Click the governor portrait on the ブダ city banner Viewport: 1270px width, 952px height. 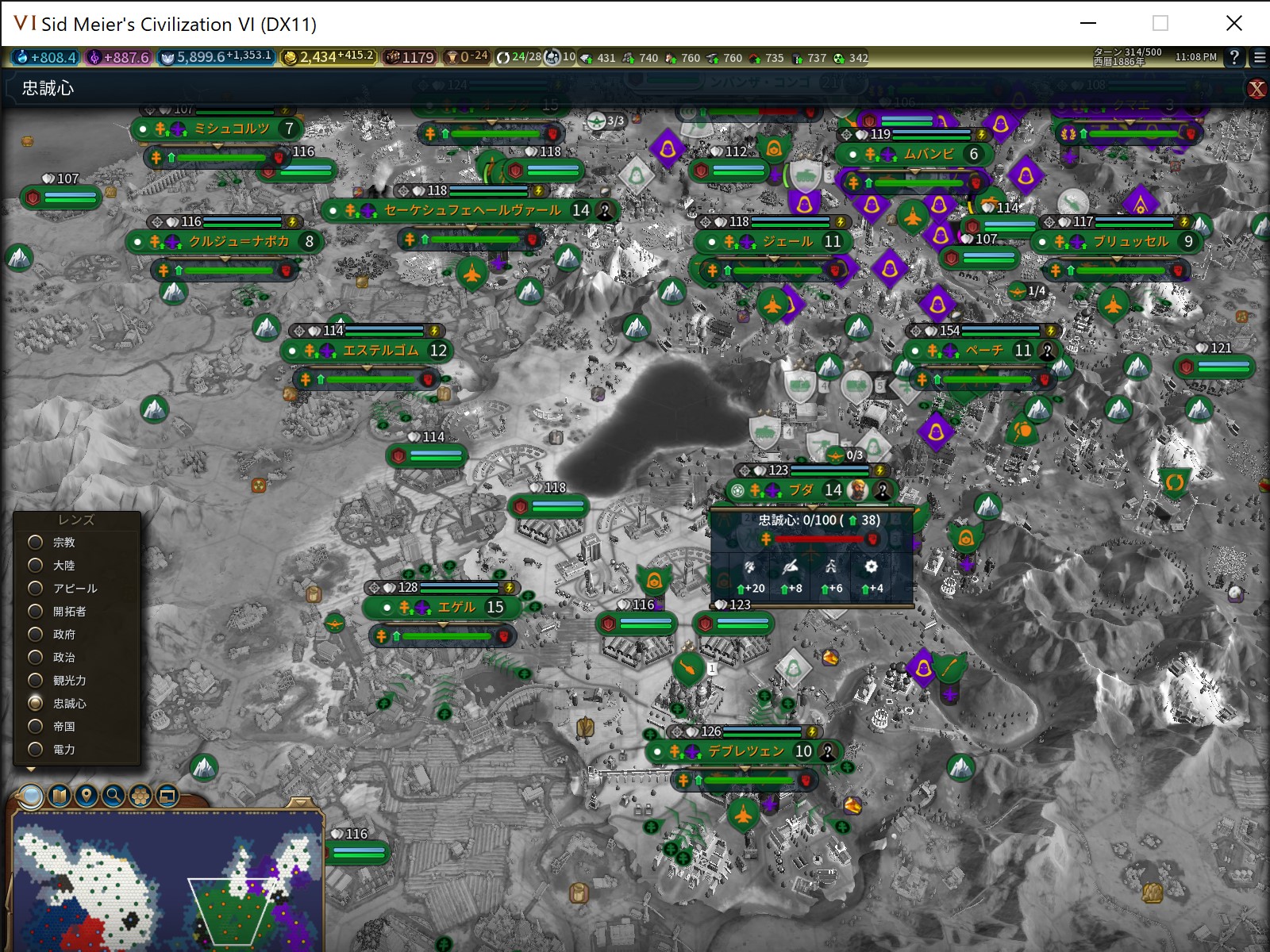click(856, 489)
